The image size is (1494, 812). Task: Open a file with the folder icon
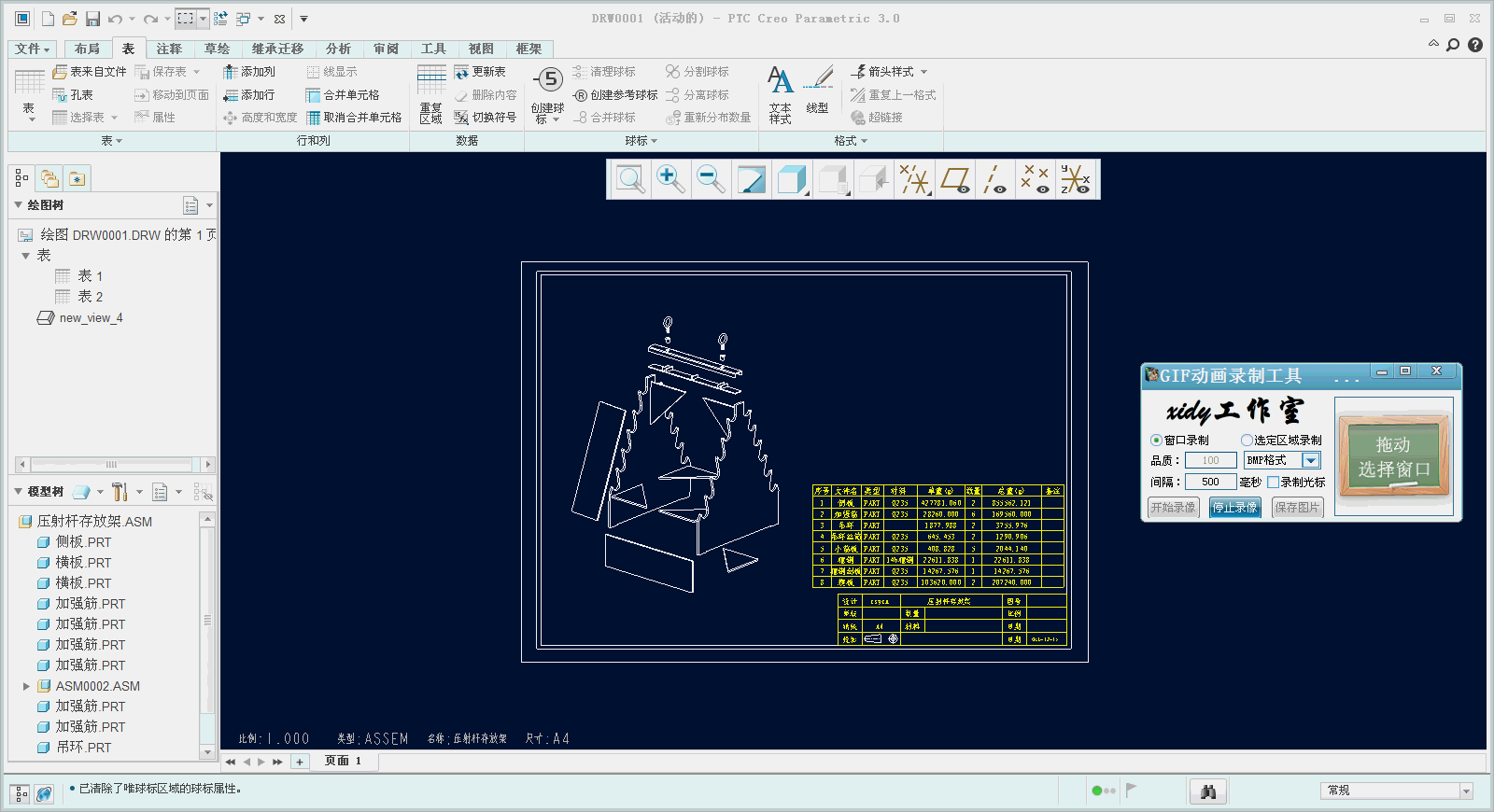click(x=70, y=19)
